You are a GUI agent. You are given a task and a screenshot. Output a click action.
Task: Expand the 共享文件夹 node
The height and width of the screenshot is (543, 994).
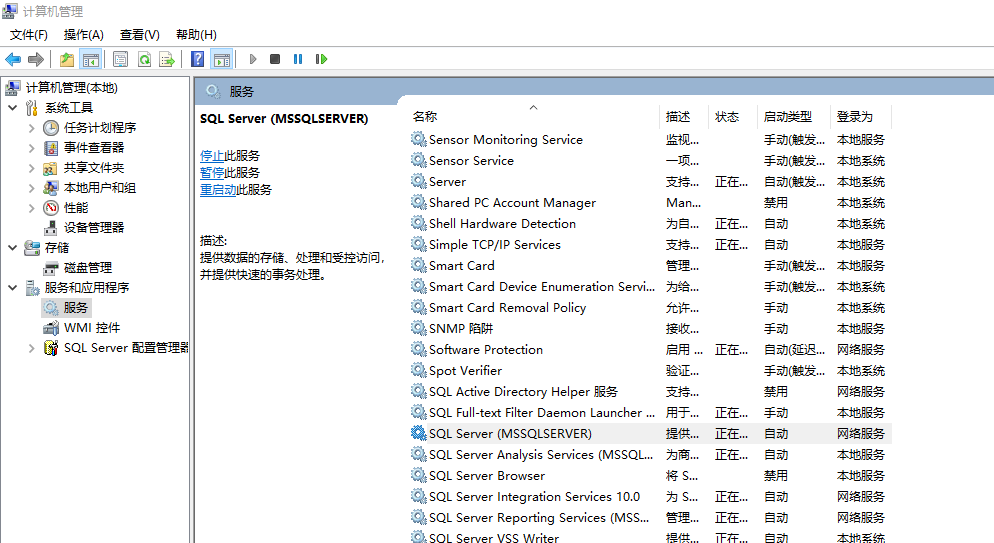(x=32, y=169)
